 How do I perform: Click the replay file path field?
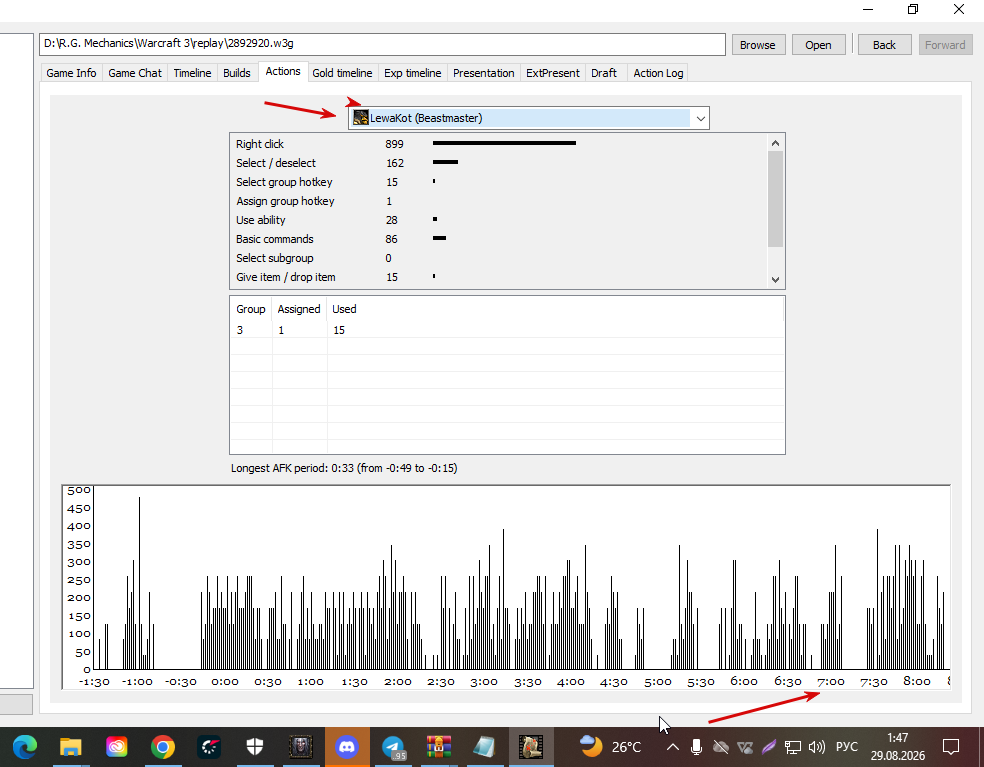click(382, 44)
